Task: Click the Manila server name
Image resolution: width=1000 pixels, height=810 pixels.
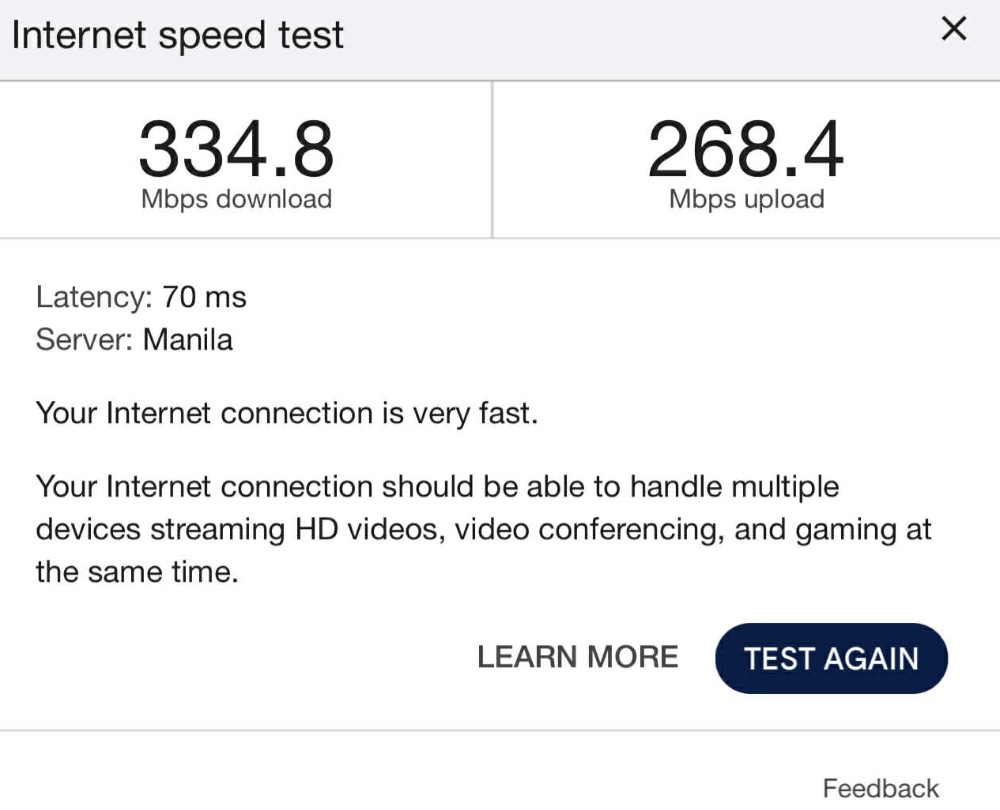Action: coord(188,340)
